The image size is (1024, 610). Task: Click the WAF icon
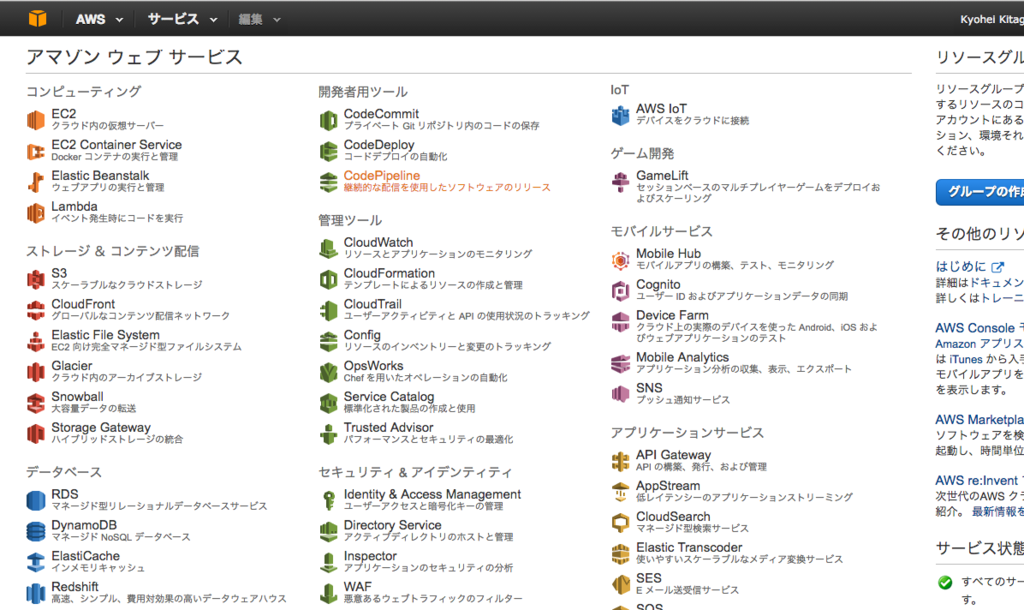tap(328, 593)
